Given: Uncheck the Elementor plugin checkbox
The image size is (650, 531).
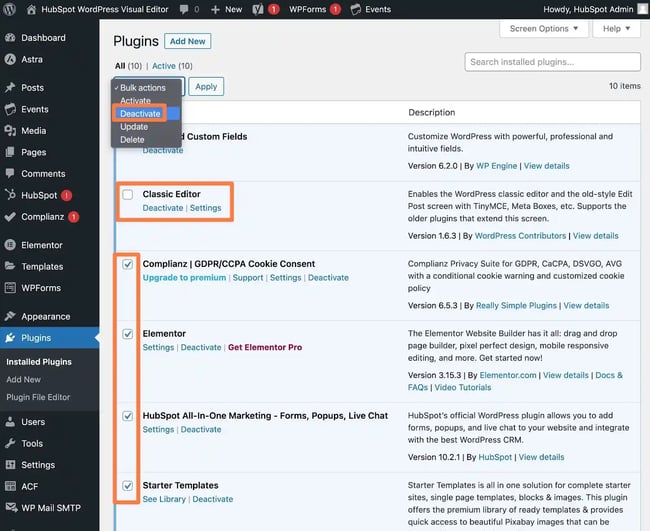Looking at the screenshot, I should 128,334.
